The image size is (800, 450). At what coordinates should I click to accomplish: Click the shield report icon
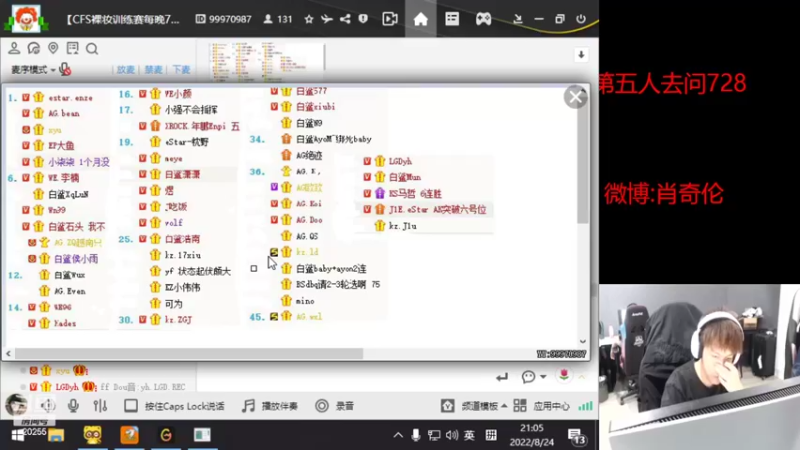point(363,19)
